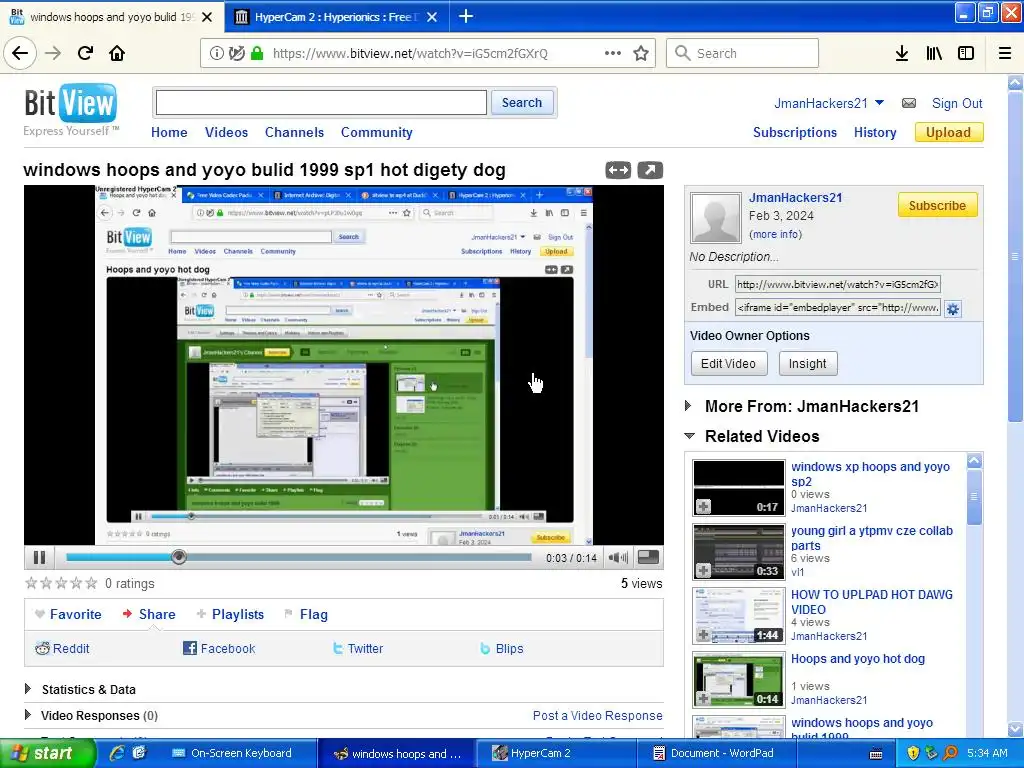This screenshot has height=768, width=1024.
Task: Open the Playlists action tab
Action: 230,614
